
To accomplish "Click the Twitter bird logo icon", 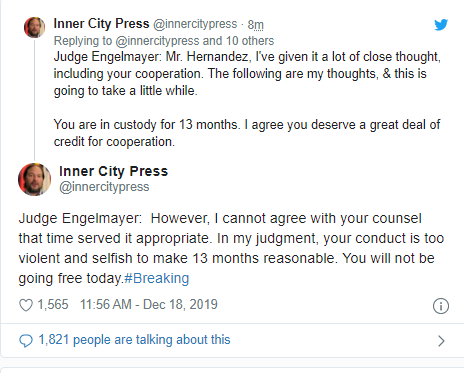I will (441, 24).
